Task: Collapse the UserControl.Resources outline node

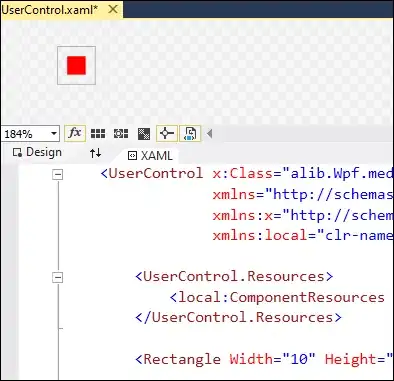Action: click(58, 277)
